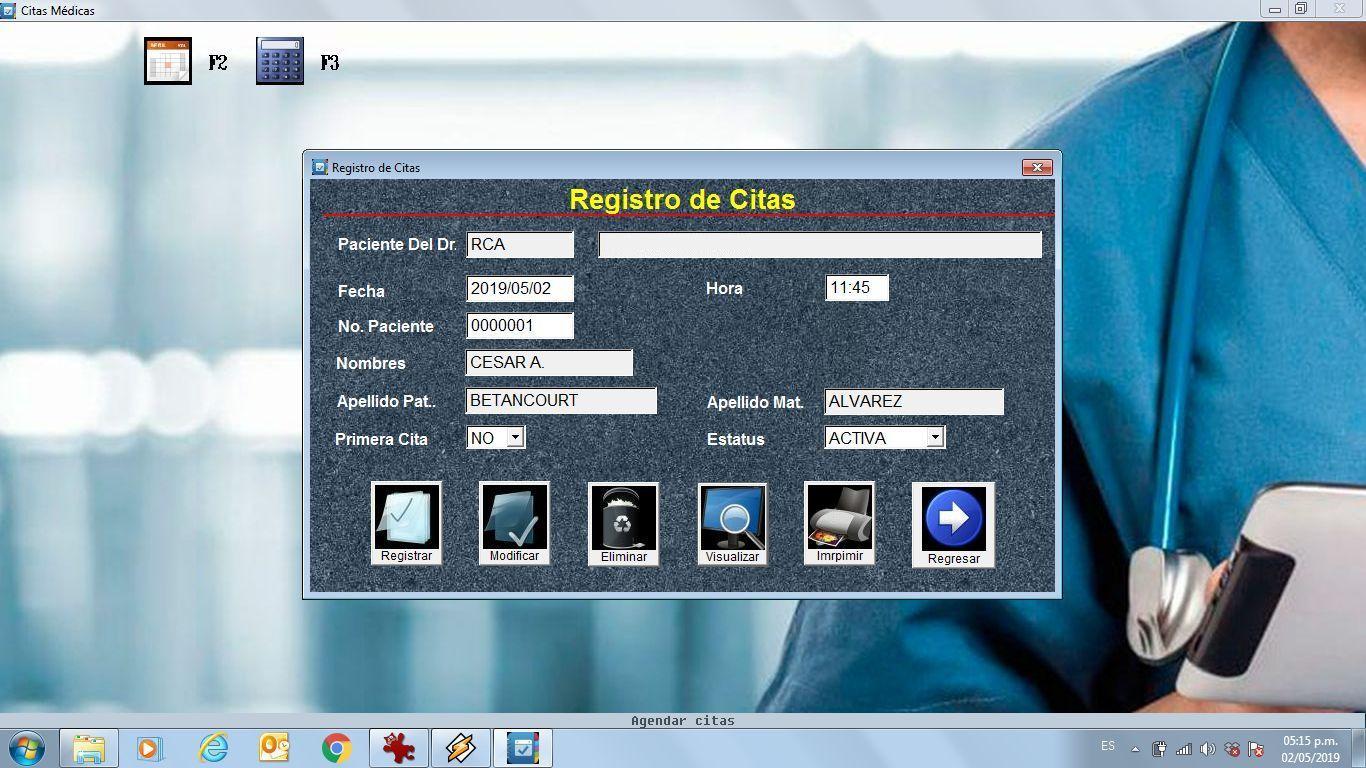Click the Fecha field 2019/05/02
1366x768 pixels.
point(520,288)
